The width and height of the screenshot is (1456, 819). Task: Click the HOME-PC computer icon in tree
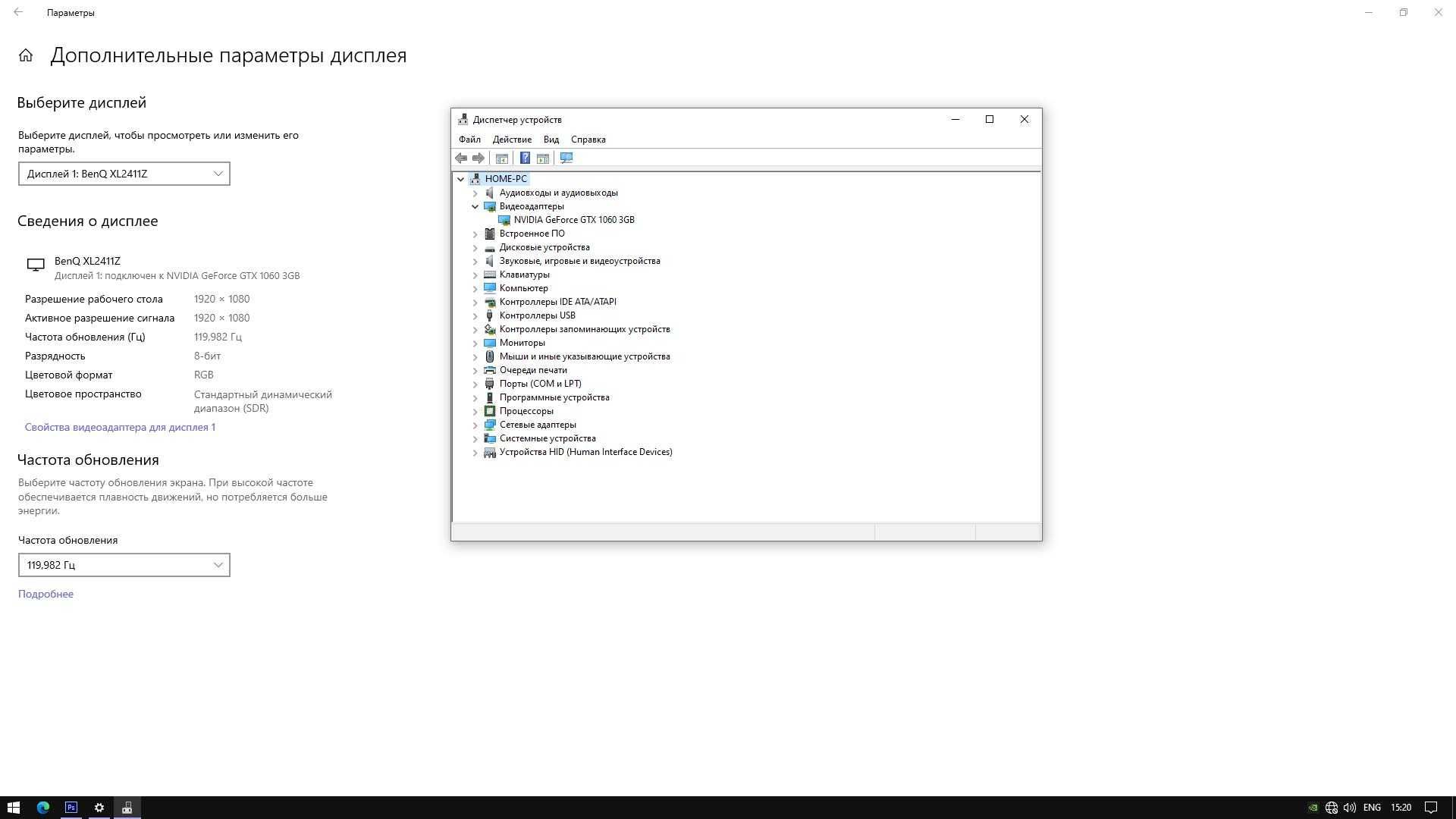[475, 179]
